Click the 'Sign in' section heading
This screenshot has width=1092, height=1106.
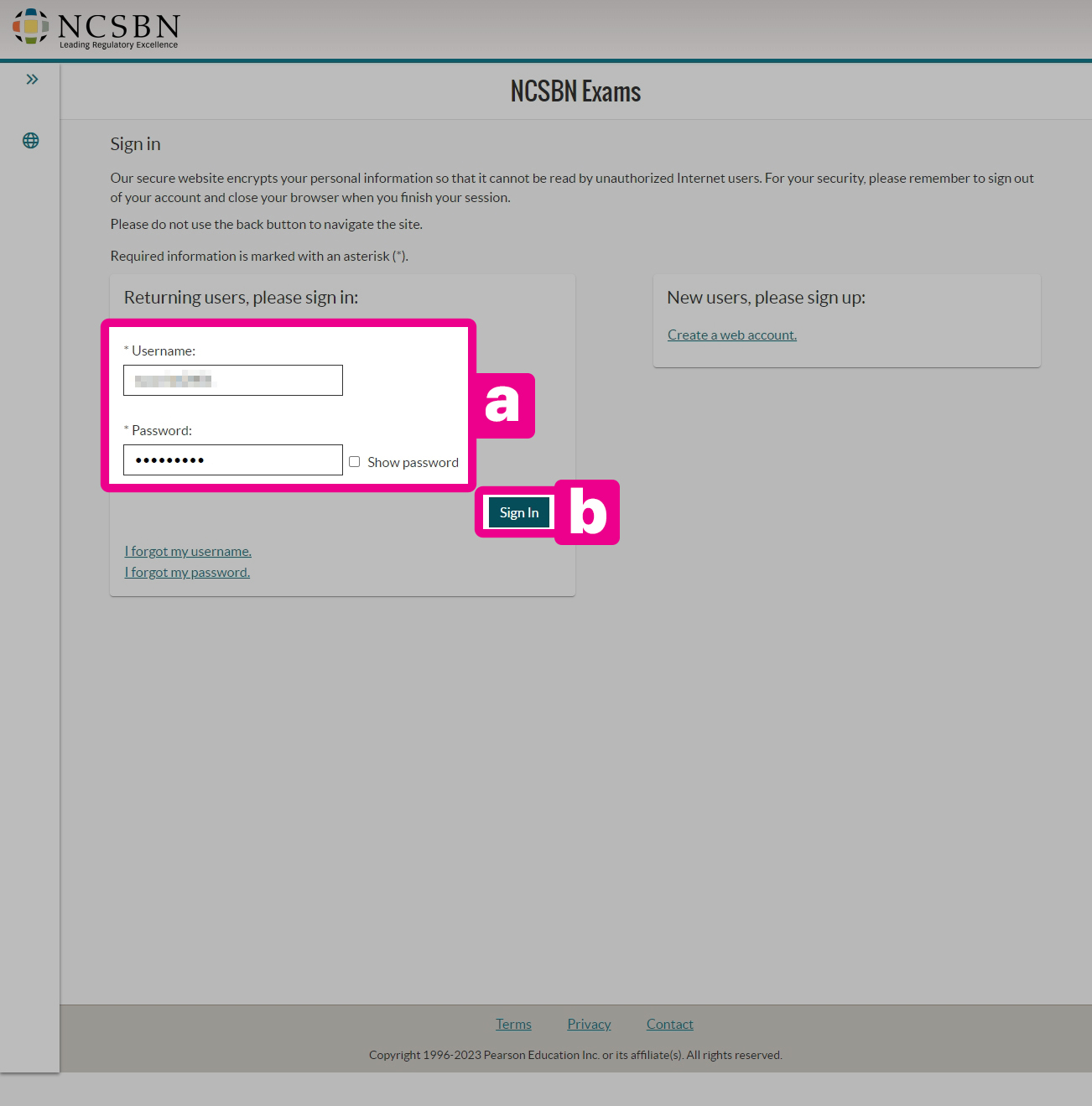point(135,144)
